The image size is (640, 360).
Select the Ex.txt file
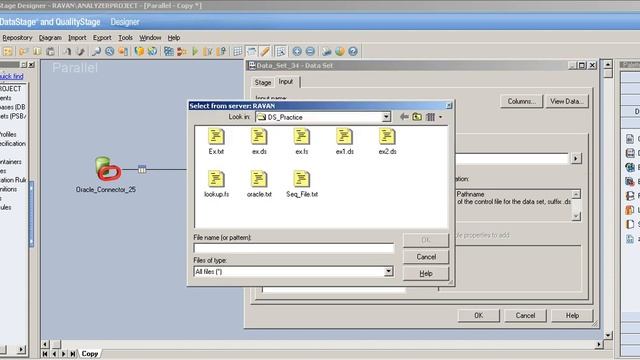coord(216,141)
